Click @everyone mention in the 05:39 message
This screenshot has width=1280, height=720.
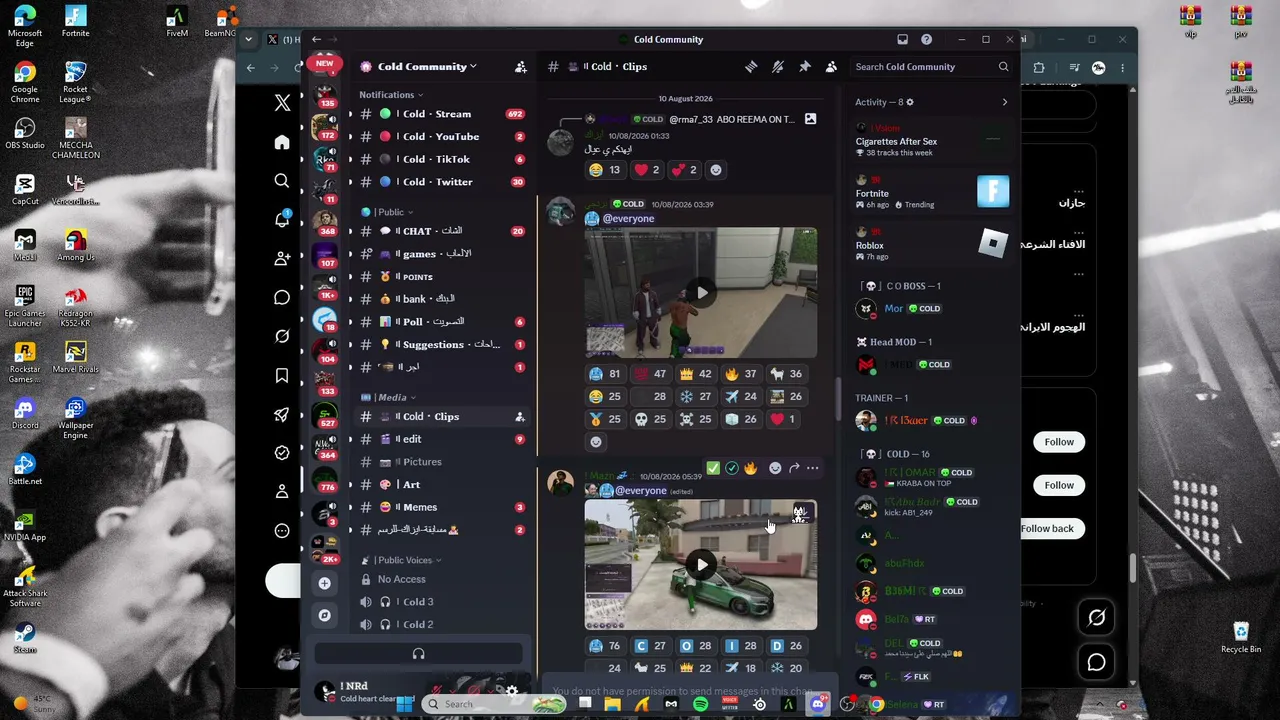click(x=641, y=491)
